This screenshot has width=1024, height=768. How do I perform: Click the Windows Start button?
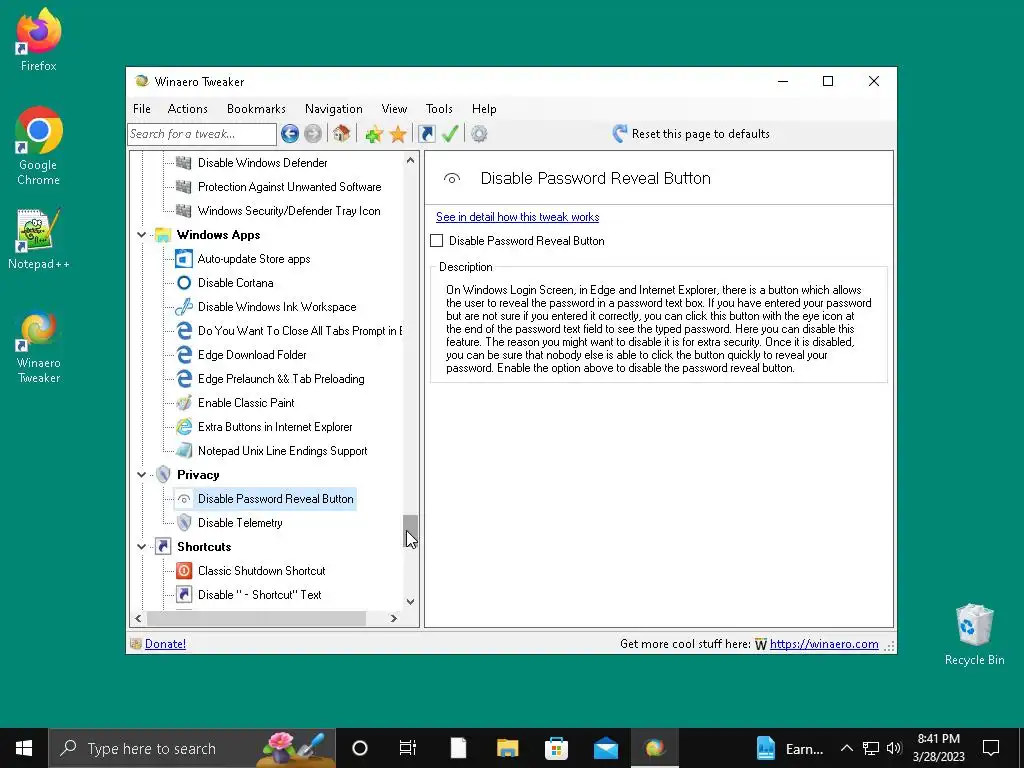click(x=24, y=748)
